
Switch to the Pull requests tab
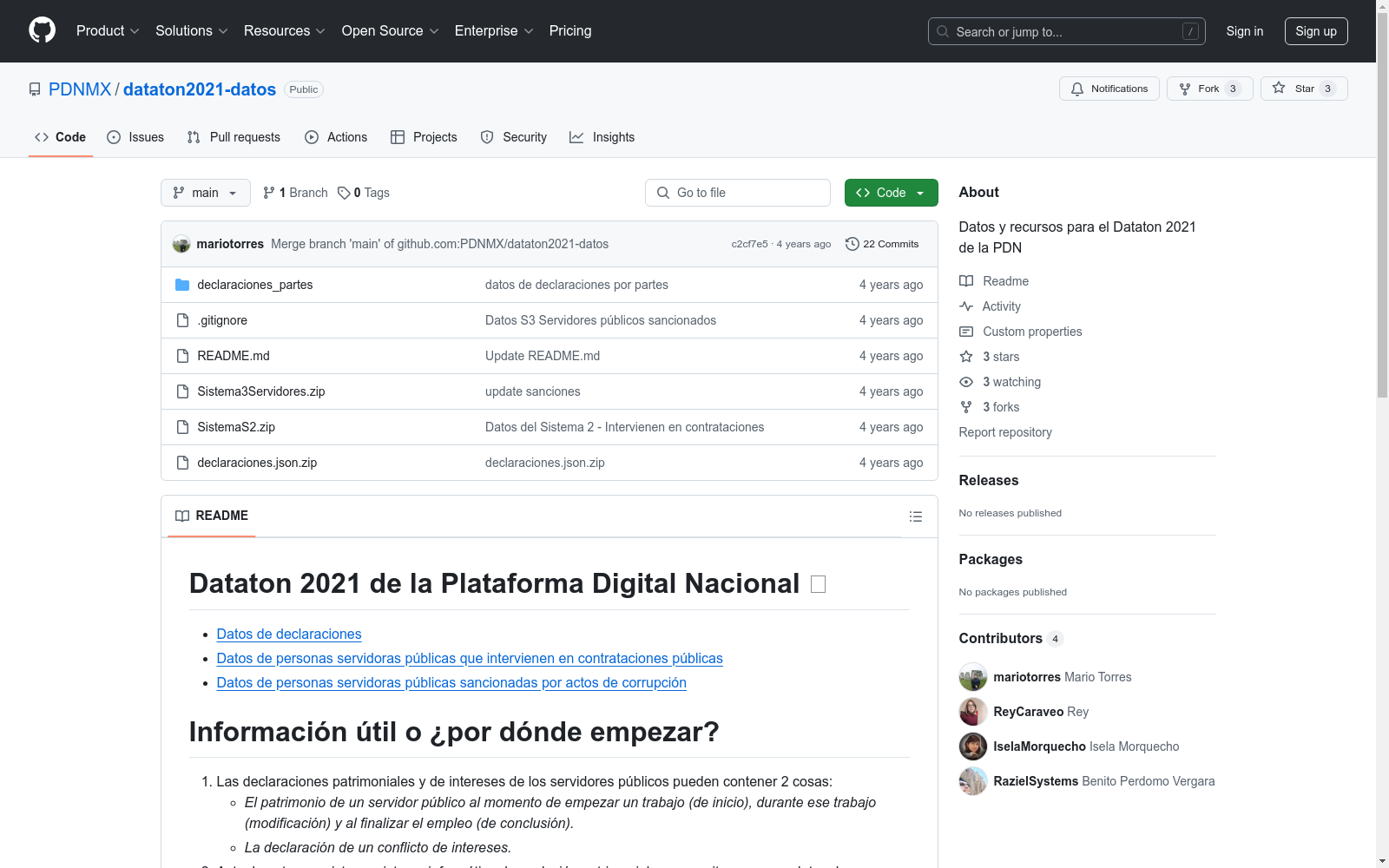pyautogui.click(x=234, y=137)
